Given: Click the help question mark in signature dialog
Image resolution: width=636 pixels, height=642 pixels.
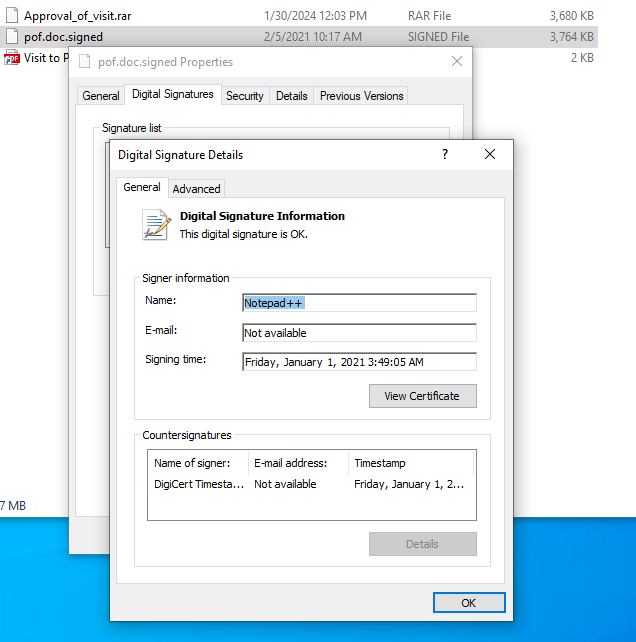Looking at the screenshot, I should (445, 154).
